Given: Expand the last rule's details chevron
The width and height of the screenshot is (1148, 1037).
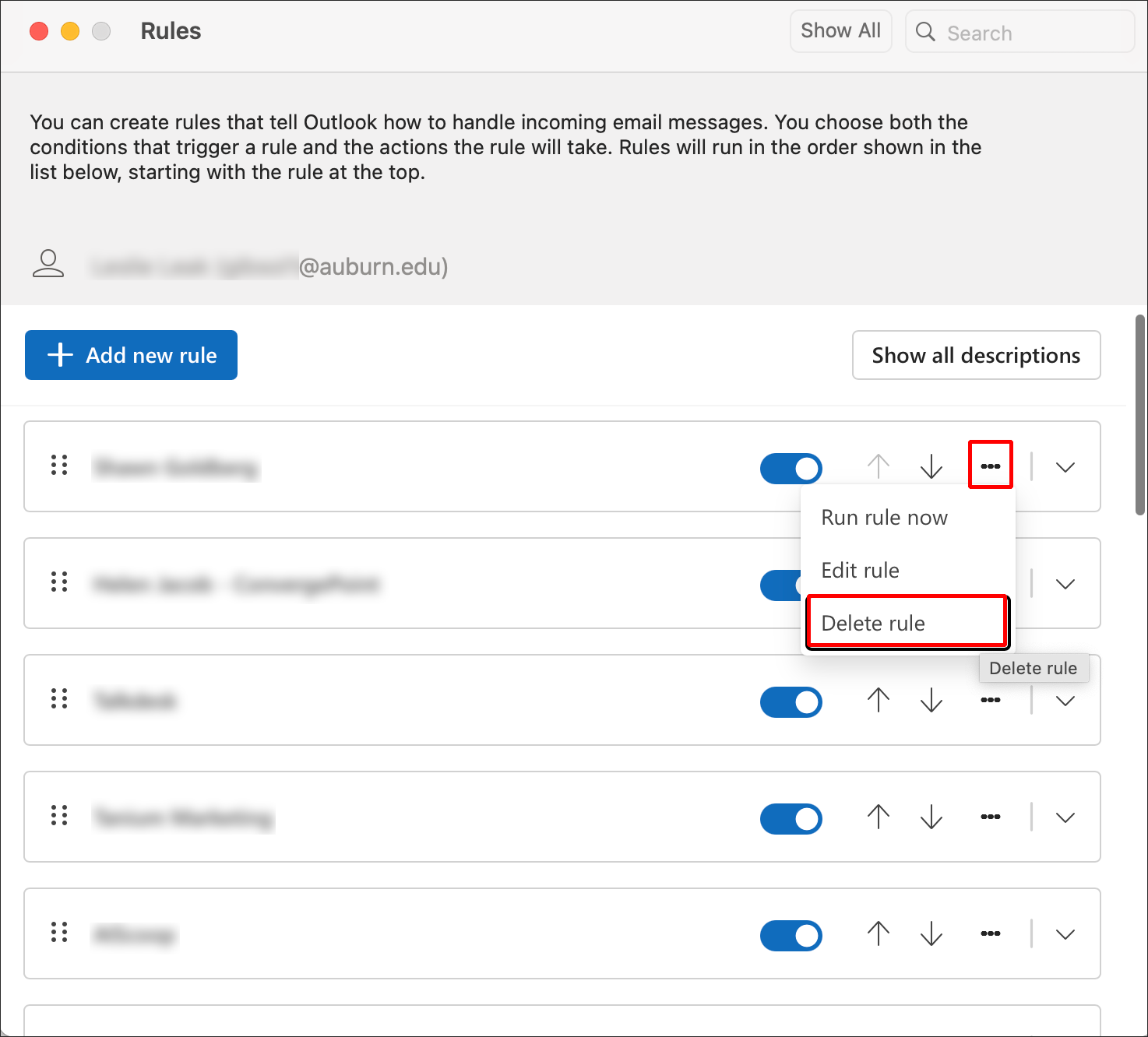Looking at the screenshot, I should 1064,933.
